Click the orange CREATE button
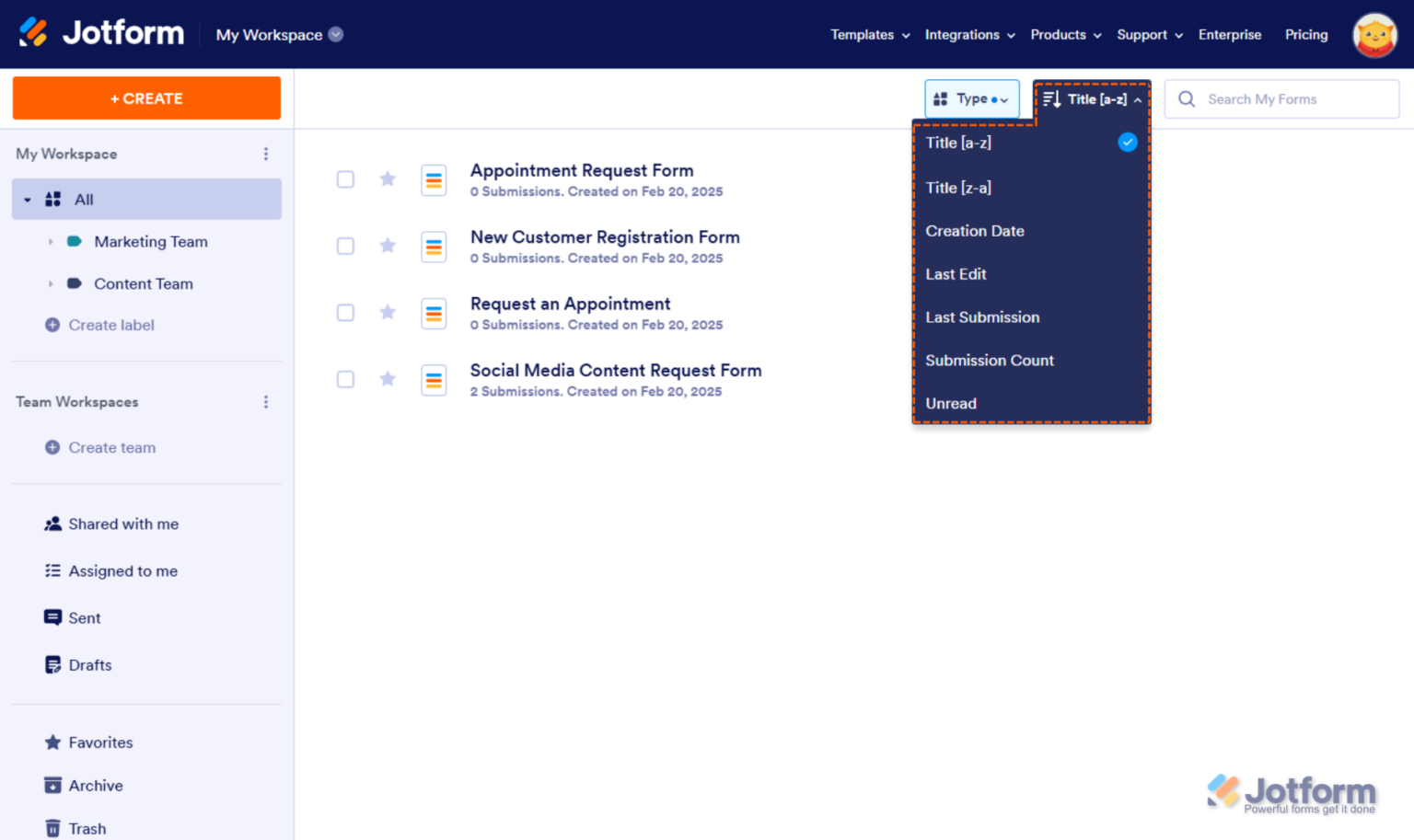1414x840 pixels. tap(146, 98)
